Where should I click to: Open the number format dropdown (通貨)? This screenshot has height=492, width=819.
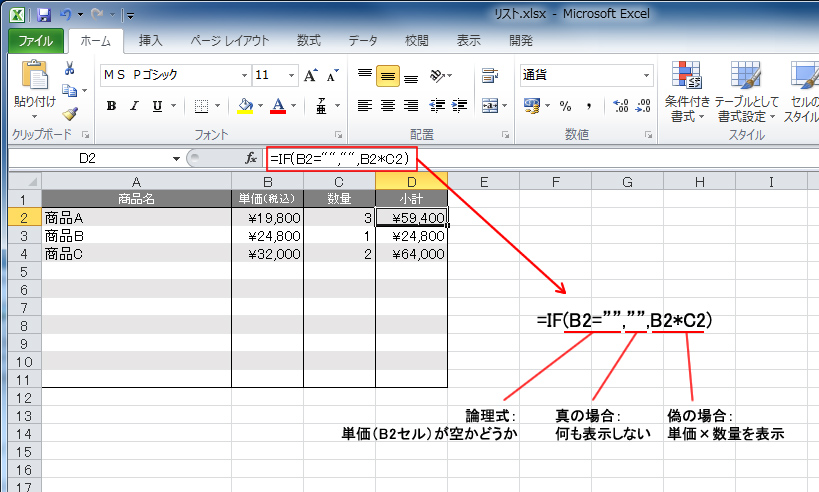[x=647, y=76]
